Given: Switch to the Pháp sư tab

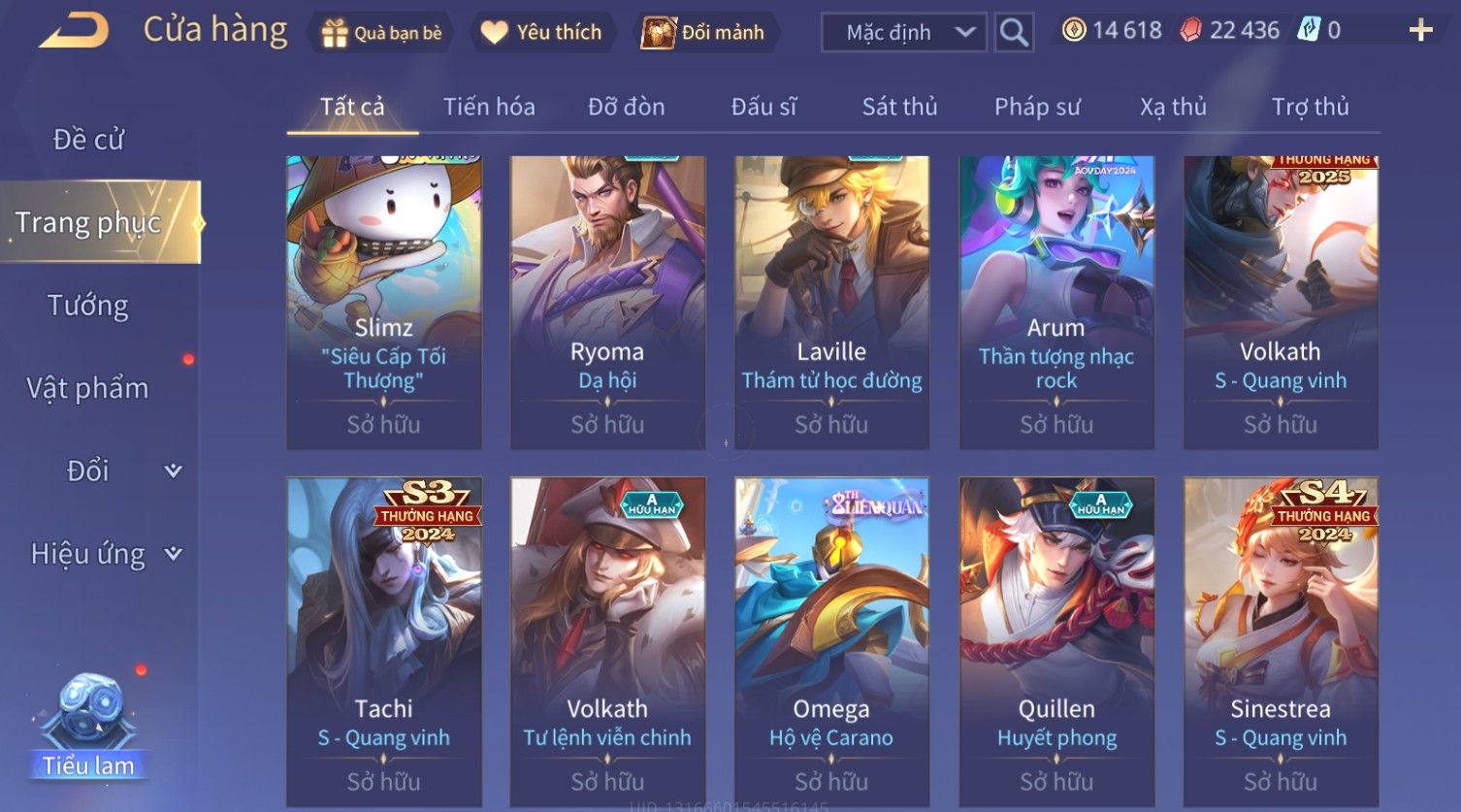Looking at the screenshot, I should tap(1037, 107).
